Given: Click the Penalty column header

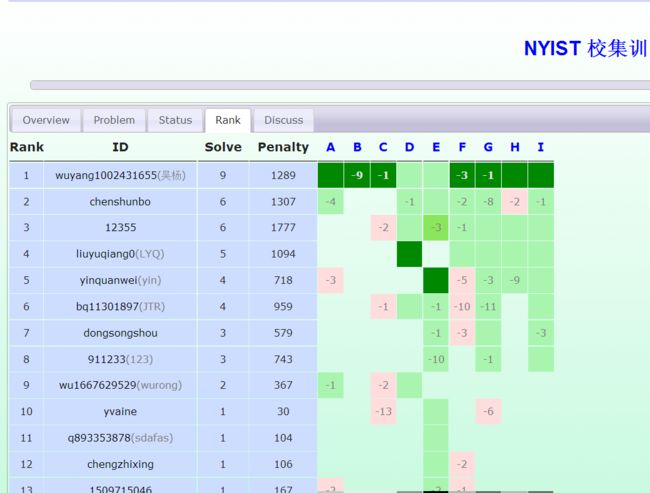Looking at the screenshot, I should pos(283,148).
